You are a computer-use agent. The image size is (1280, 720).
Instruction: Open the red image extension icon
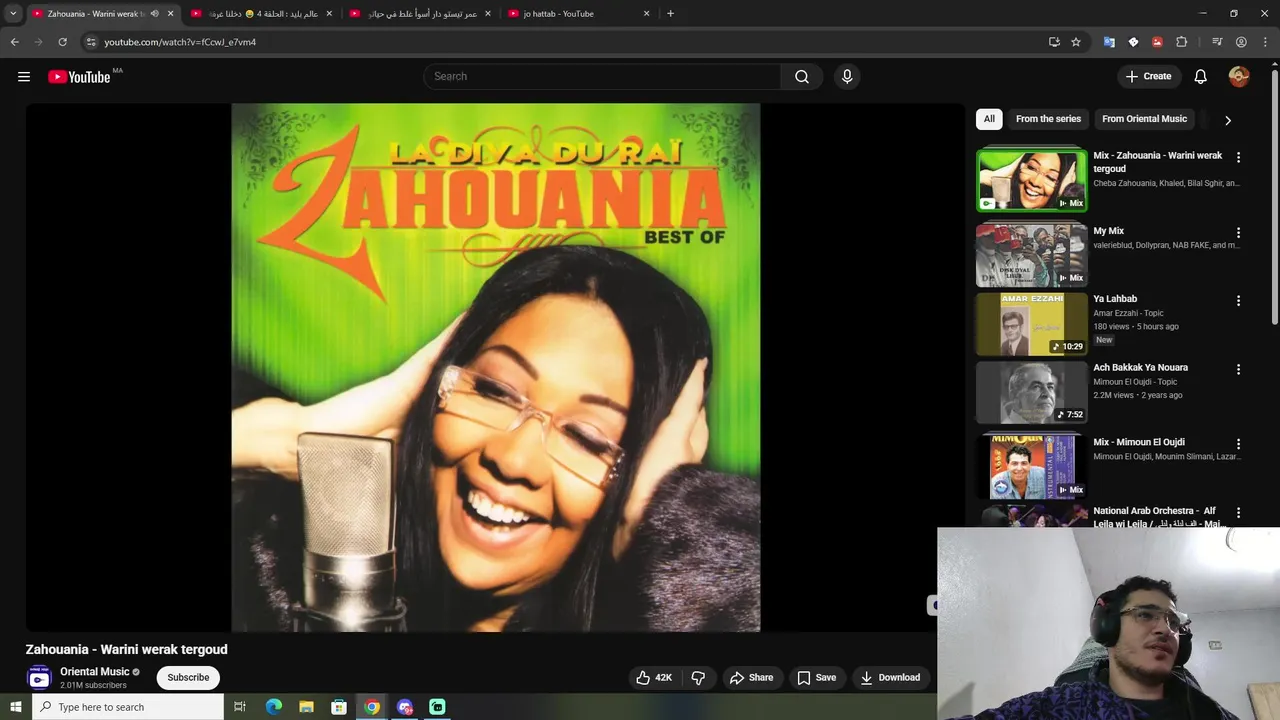click(1157, 42)
